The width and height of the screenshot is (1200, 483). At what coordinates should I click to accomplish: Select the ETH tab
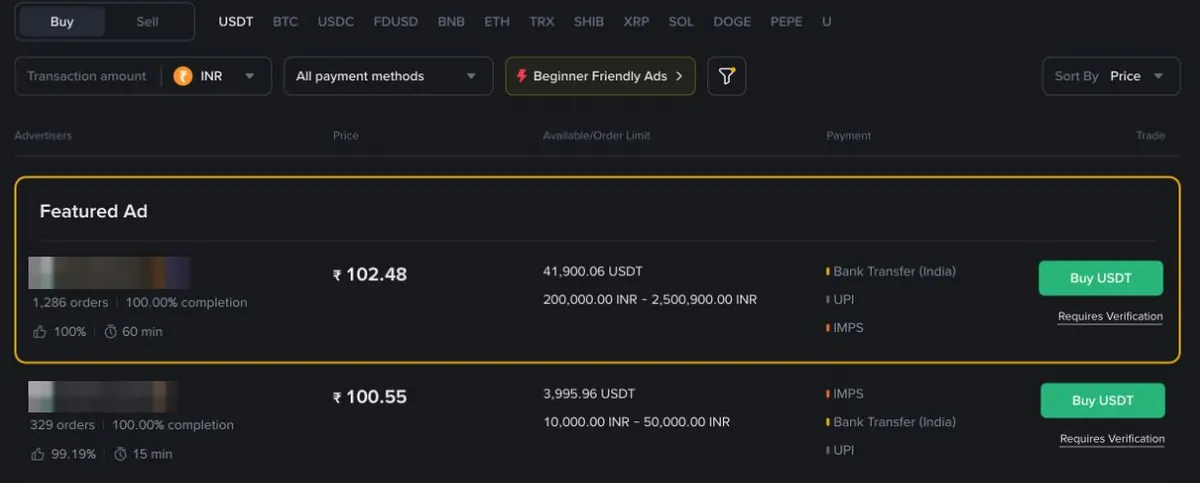pos(497,21)
